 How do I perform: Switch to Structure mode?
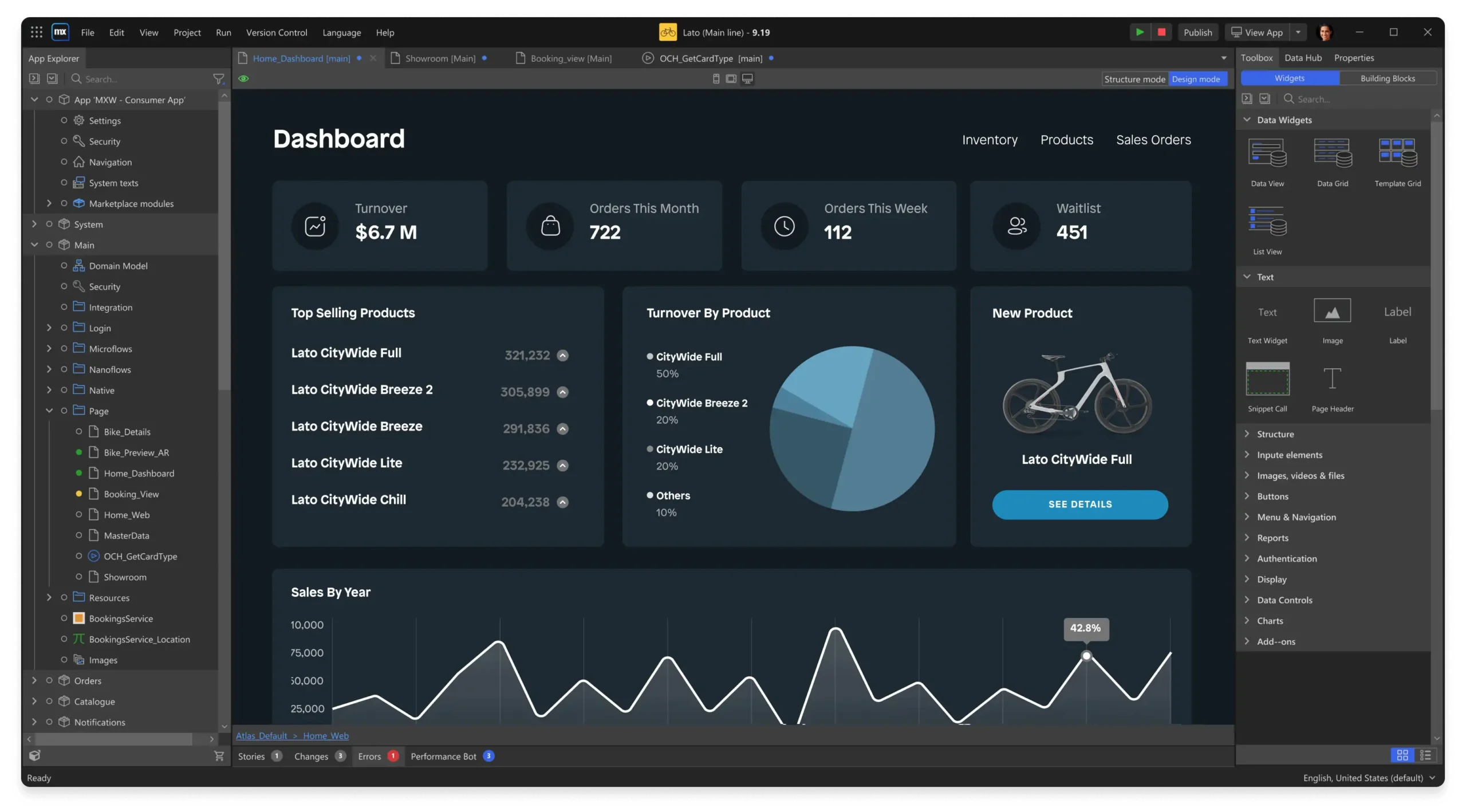coord(1135,79)
